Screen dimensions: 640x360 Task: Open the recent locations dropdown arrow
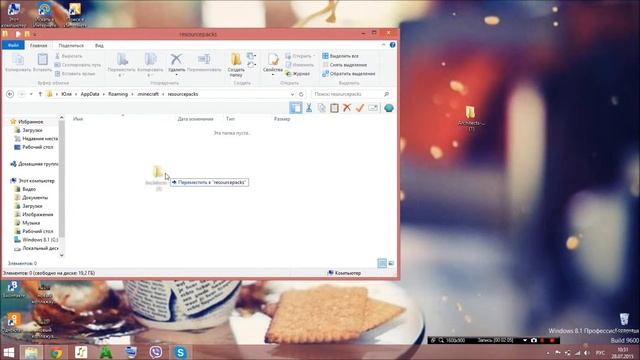coord(31,94)
